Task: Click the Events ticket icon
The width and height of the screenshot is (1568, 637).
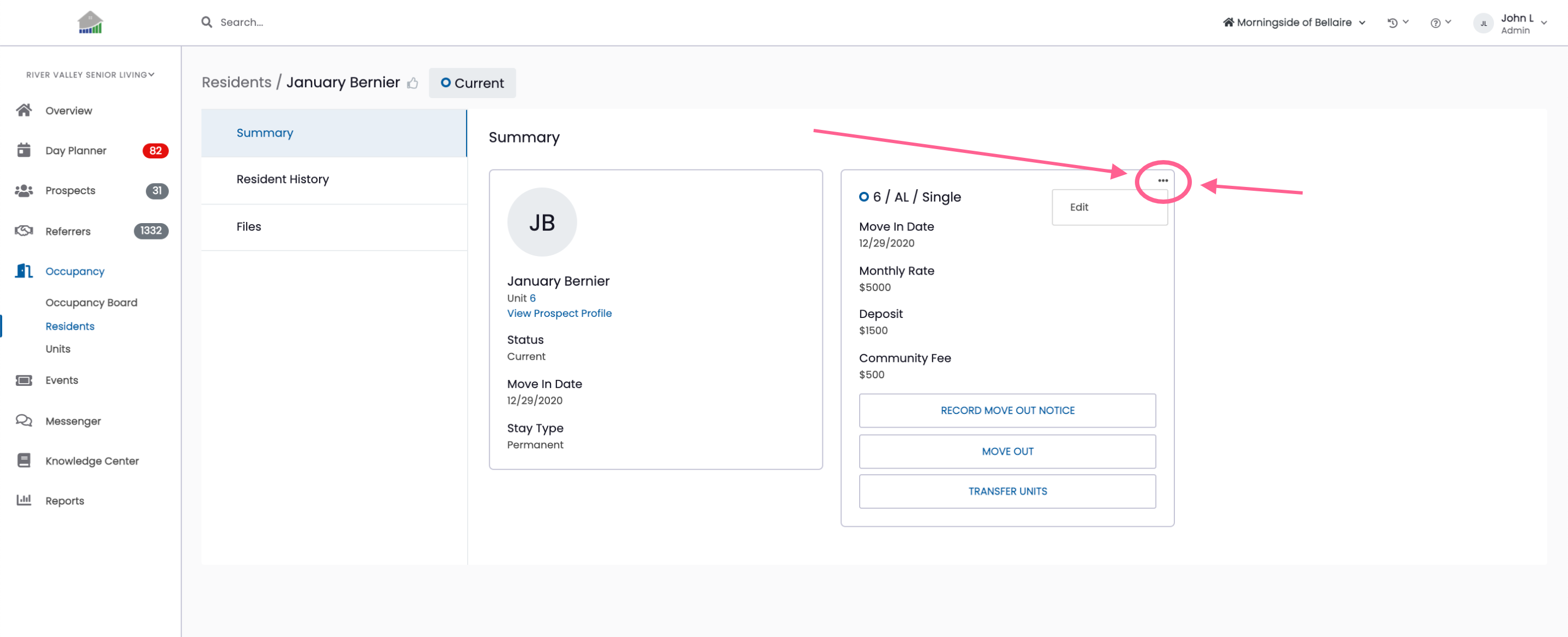Action: pos(24,380)
